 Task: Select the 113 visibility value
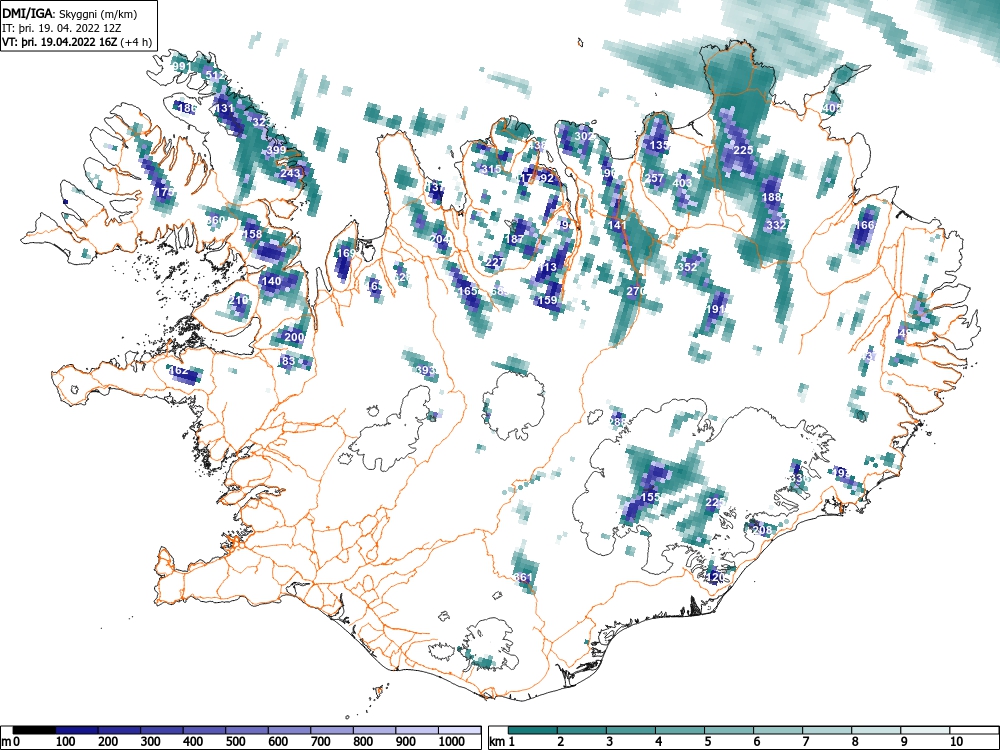(548, 267)
